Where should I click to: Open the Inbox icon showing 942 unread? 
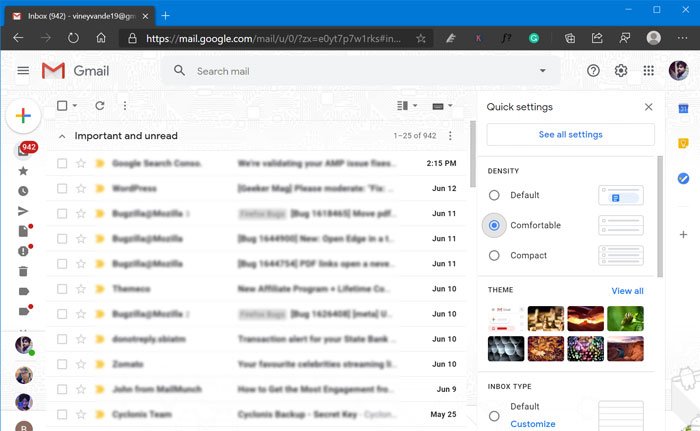click(x=25, y=150)
